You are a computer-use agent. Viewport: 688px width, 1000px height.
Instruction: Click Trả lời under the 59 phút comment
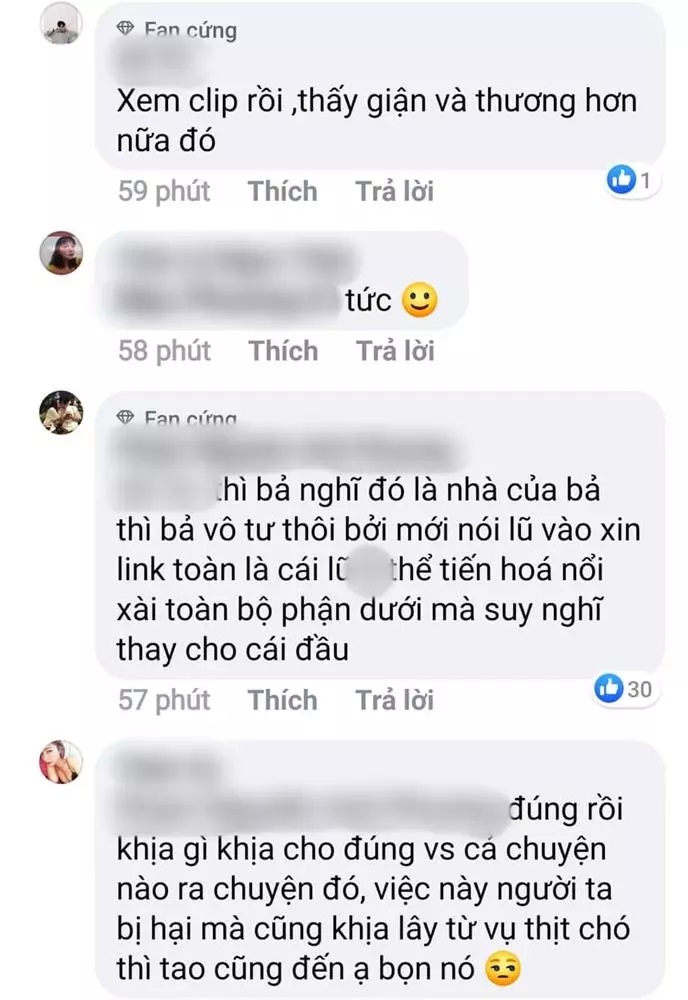pos(395,191)
